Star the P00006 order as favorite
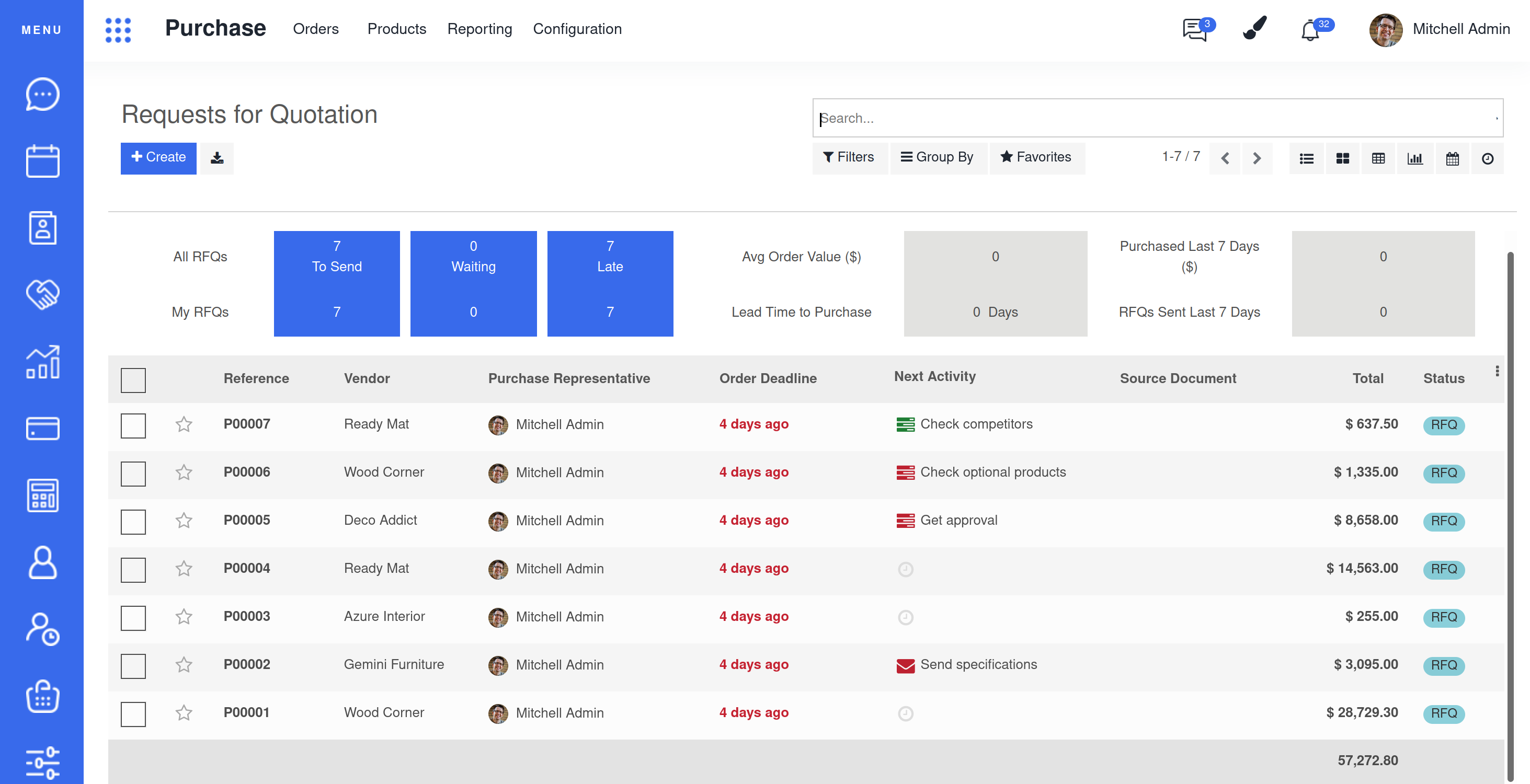This screenshot has width=1530, height=784. (184, 472)
